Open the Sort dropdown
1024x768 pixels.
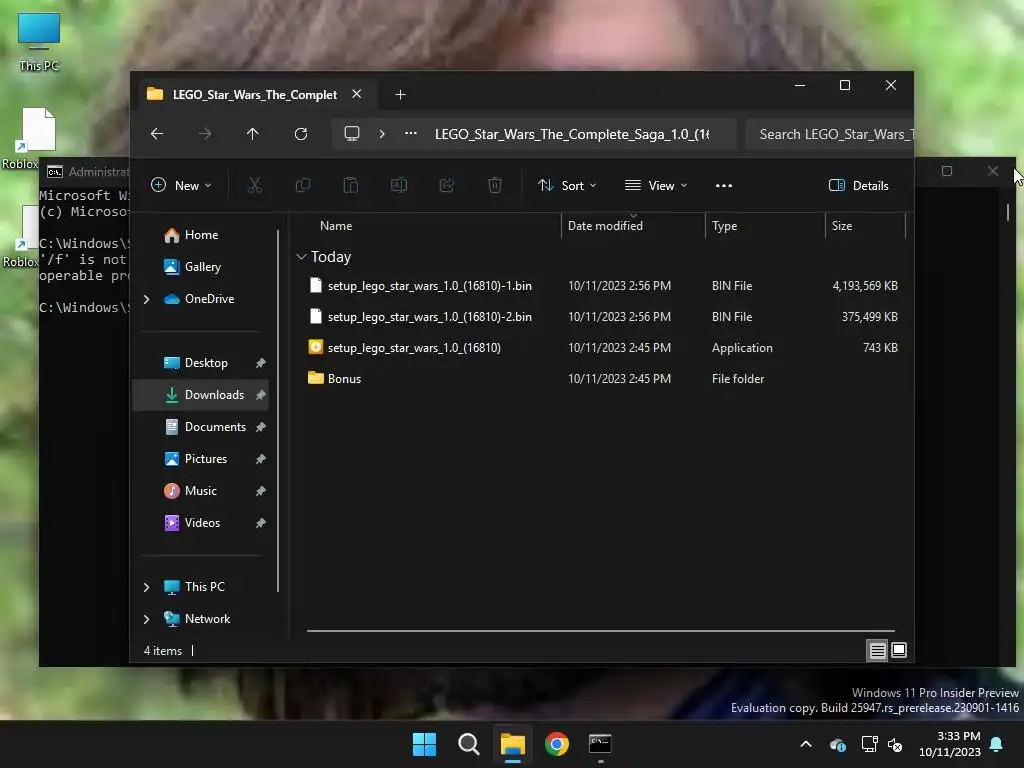click(x=566, y=185)
